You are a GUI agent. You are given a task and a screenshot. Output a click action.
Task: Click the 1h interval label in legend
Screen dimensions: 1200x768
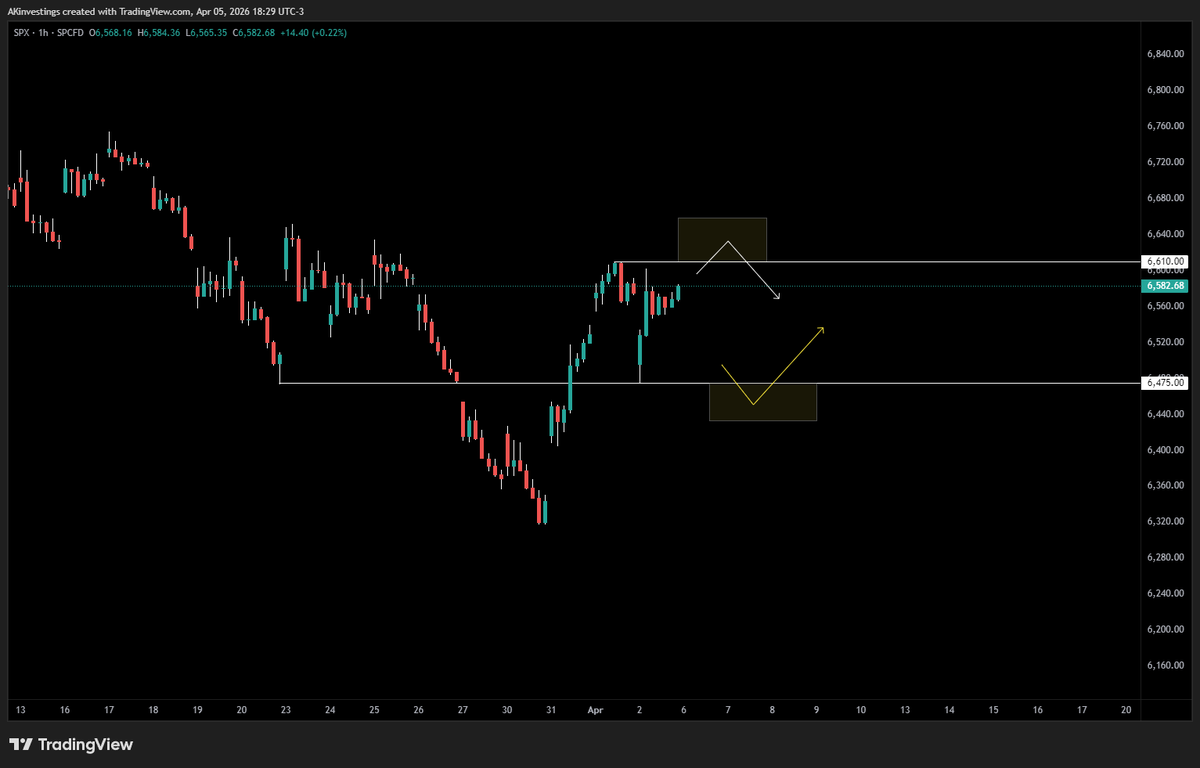[43, 33]
